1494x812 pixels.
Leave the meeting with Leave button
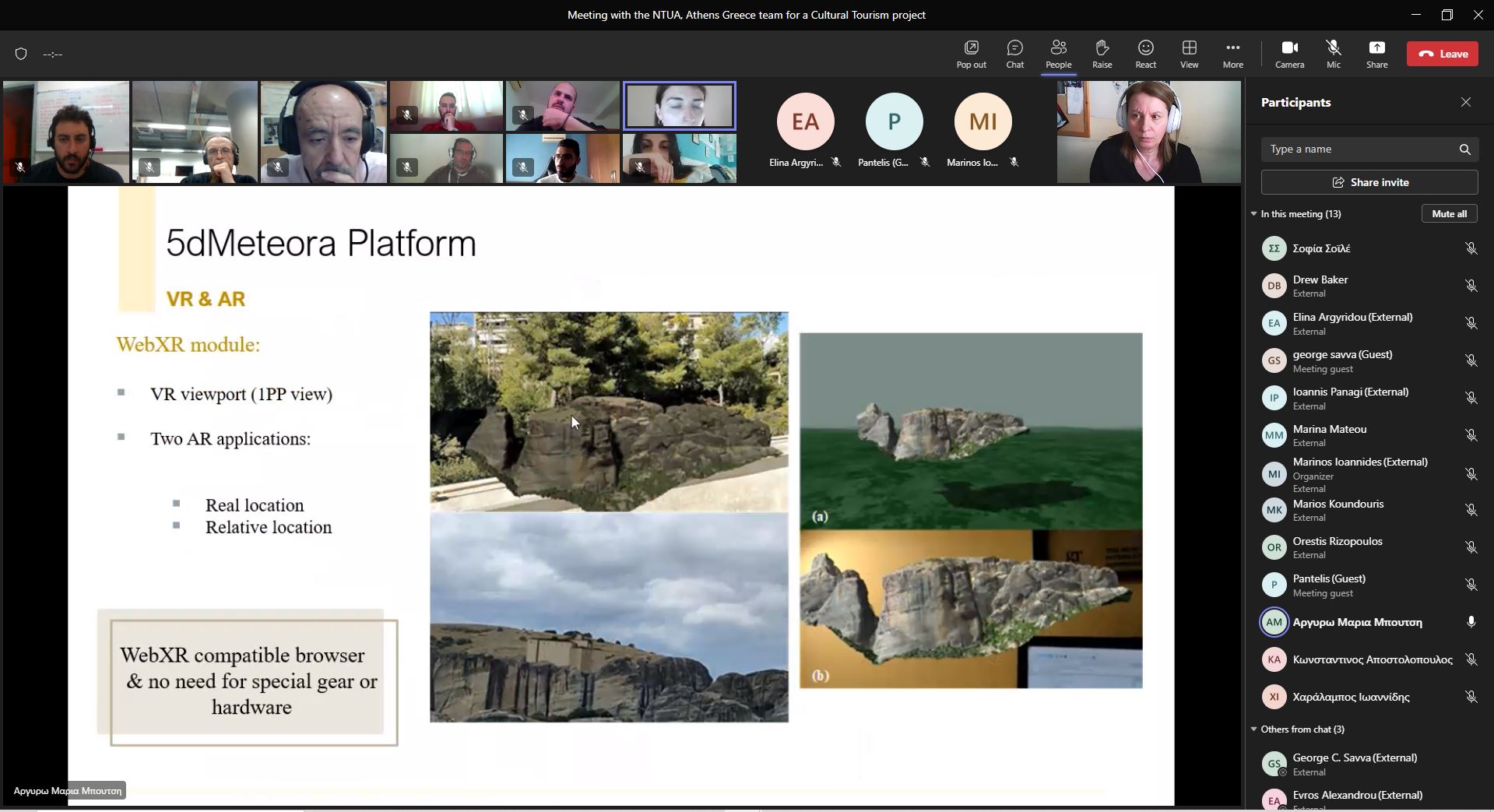1442,54
